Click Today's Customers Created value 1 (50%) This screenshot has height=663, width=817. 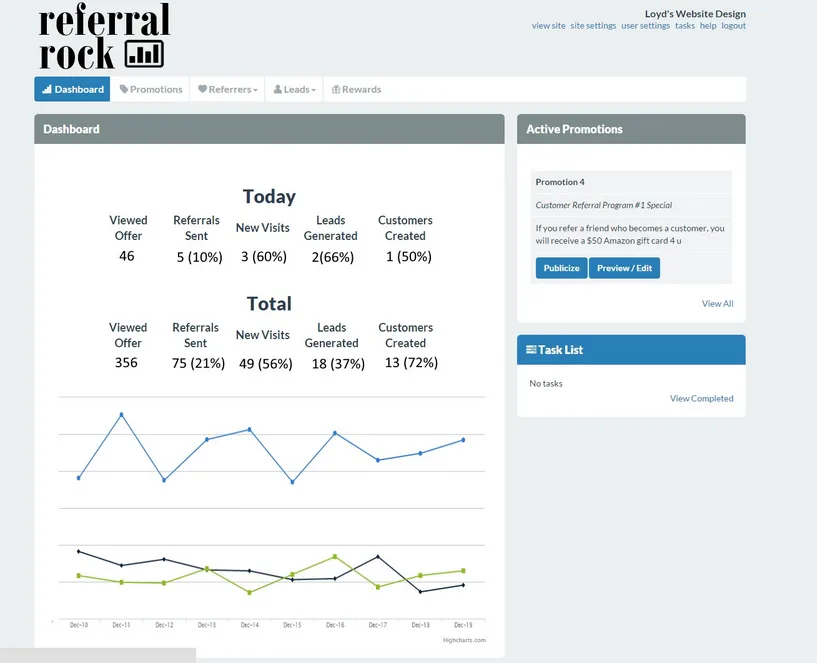[408, 256]
